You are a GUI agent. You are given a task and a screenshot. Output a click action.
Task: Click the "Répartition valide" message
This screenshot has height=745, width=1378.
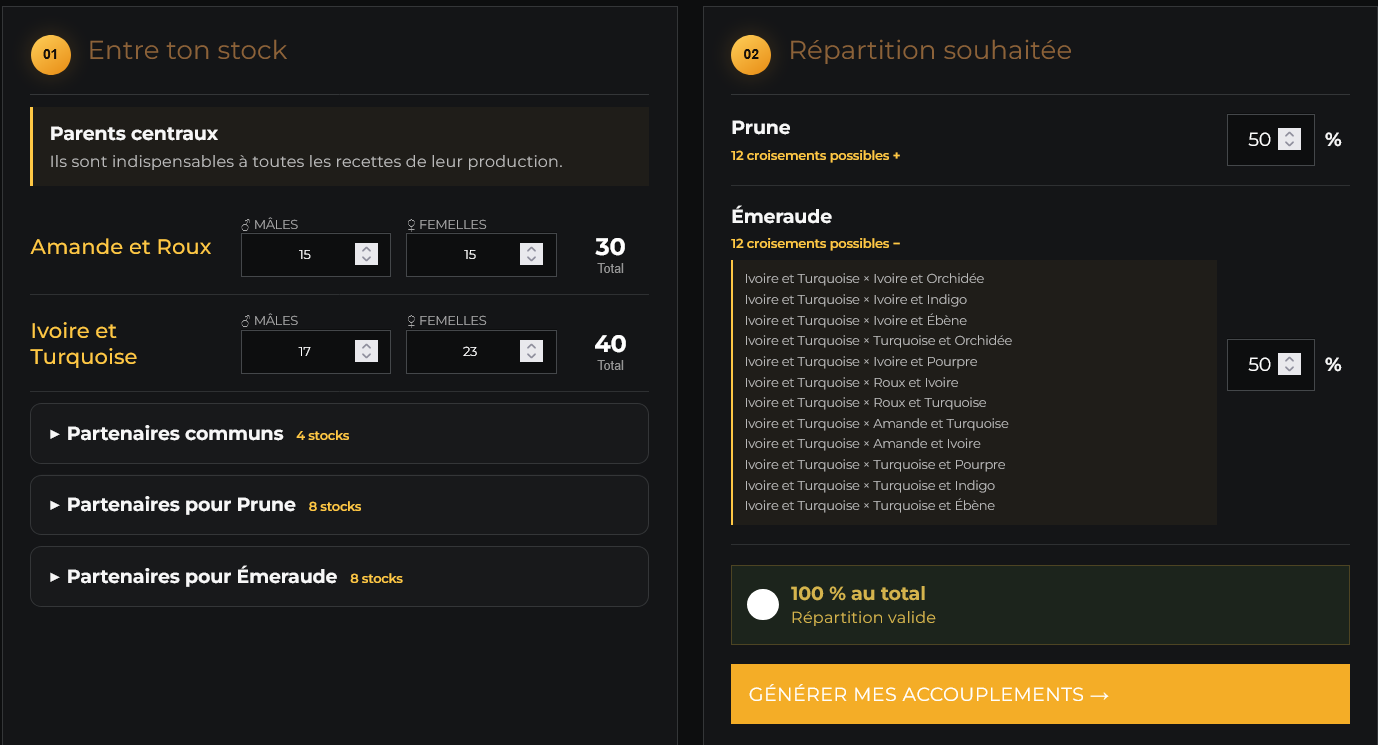[863, 618]
